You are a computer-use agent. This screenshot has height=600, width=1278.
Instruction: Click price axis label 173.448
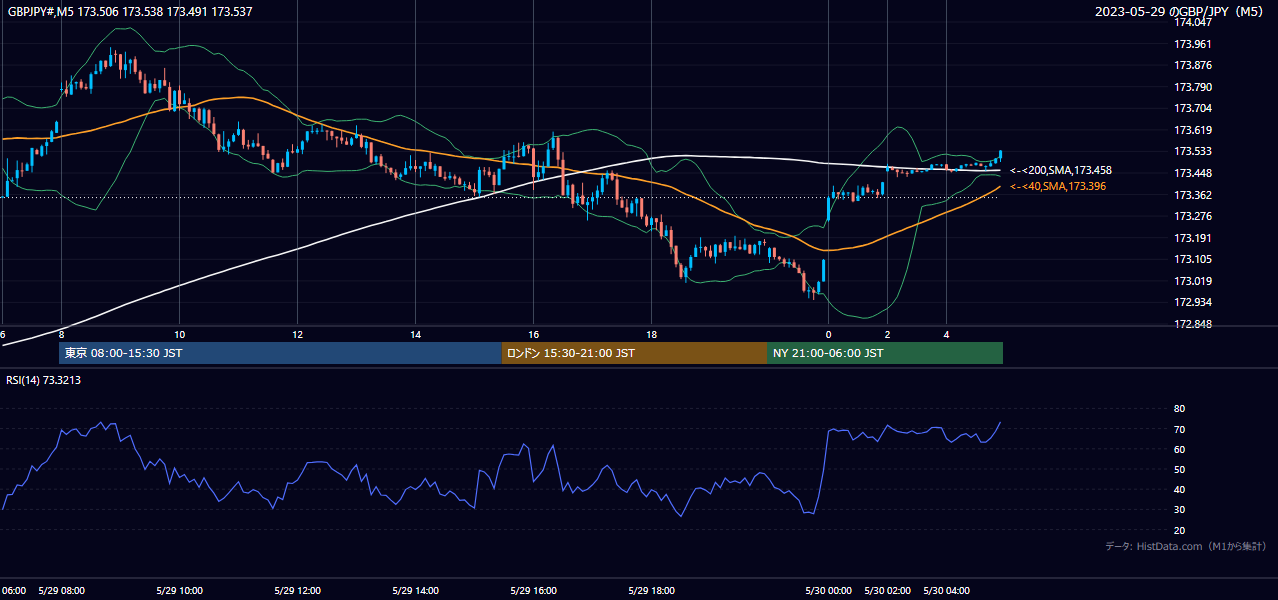1193,173
